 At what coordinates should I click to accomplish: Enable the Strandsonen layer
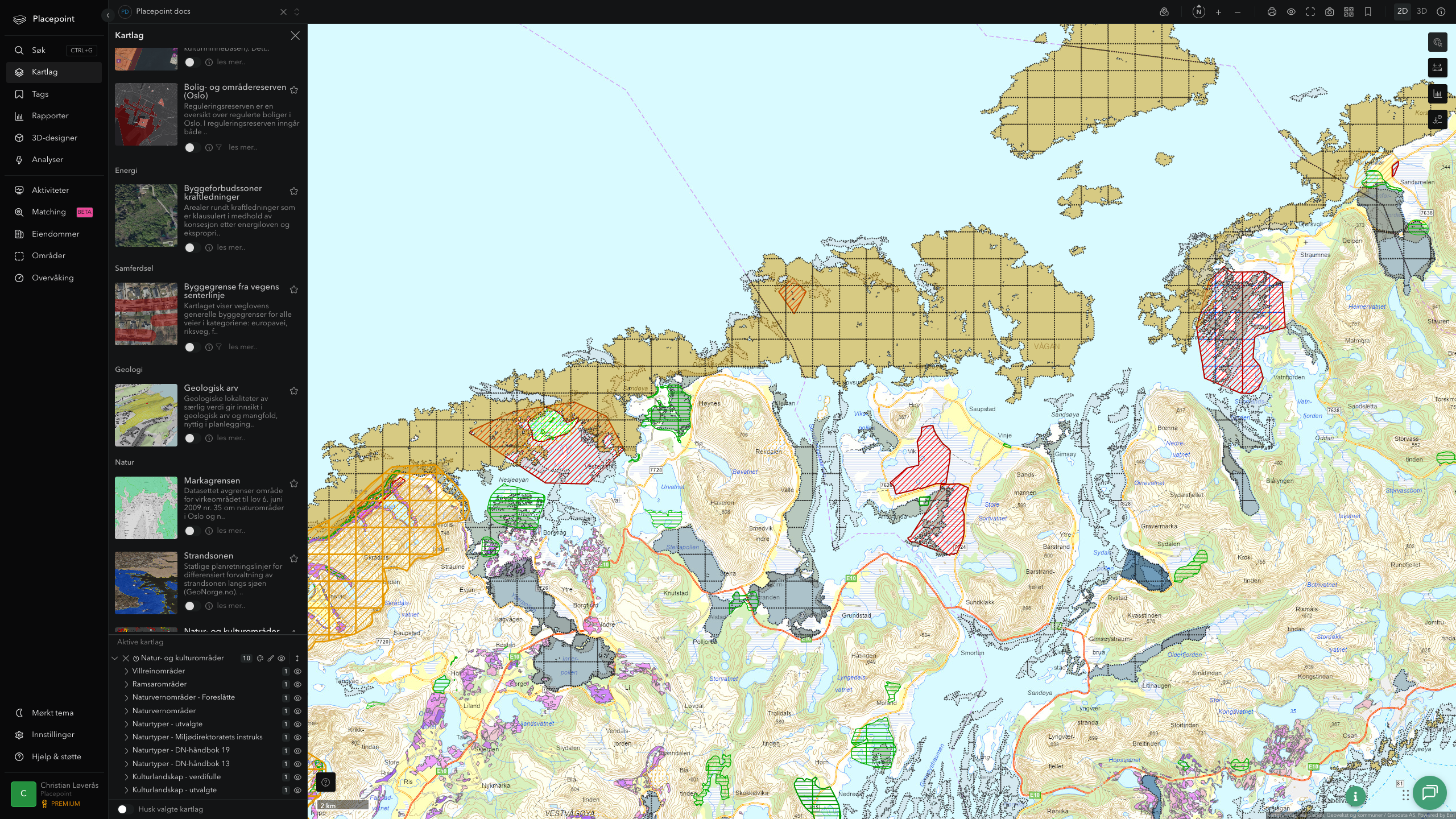(x=192, y=606)
